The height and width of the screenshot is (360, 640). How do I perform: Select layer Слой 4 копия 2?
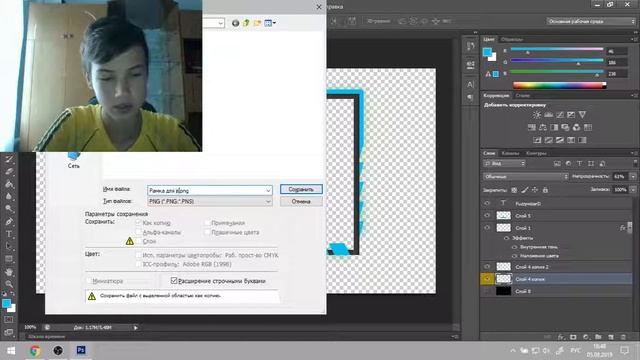click(557, 267)
